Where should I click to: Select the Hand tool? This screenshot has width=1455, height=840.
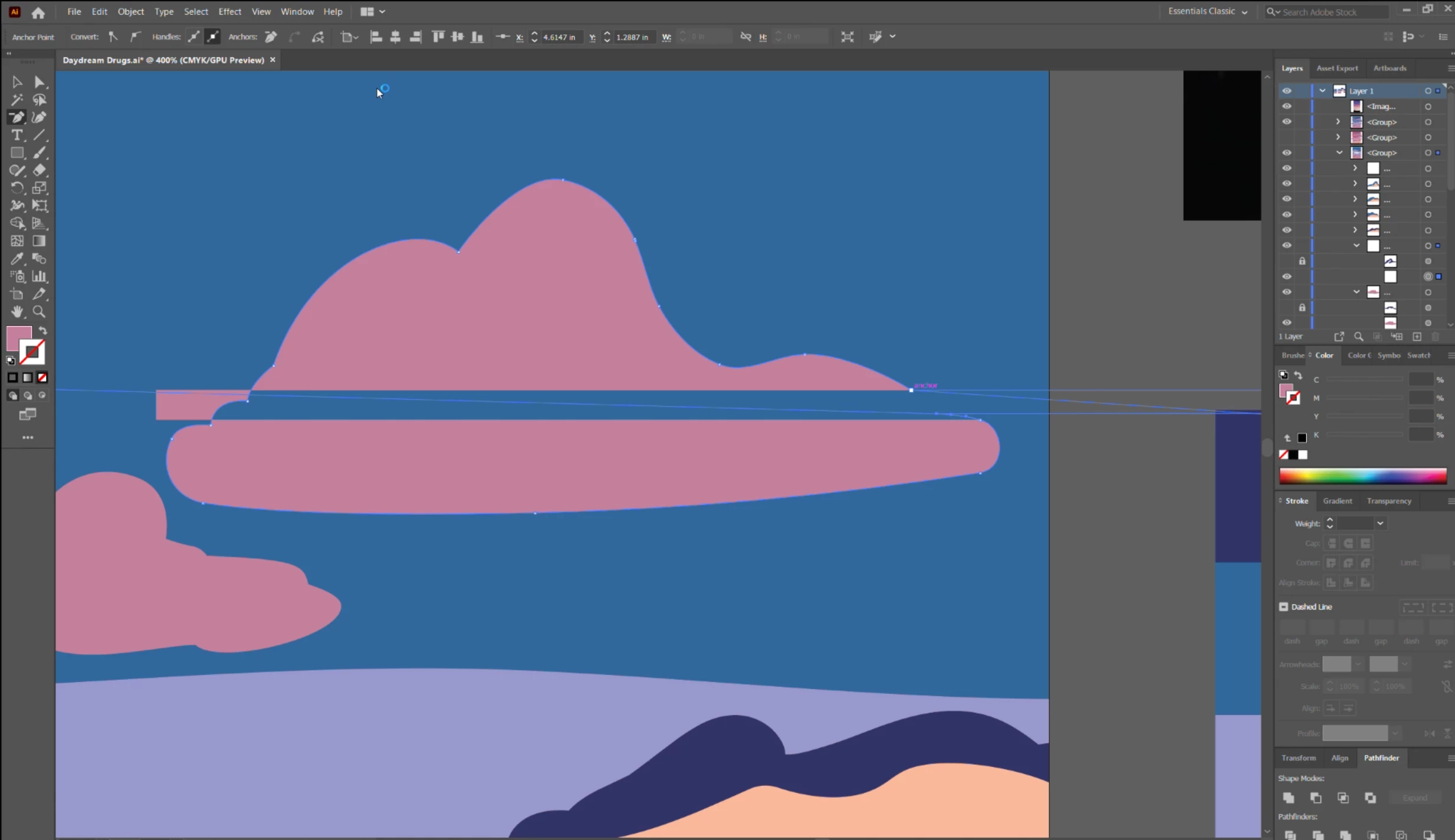click(x=17, y=311)
